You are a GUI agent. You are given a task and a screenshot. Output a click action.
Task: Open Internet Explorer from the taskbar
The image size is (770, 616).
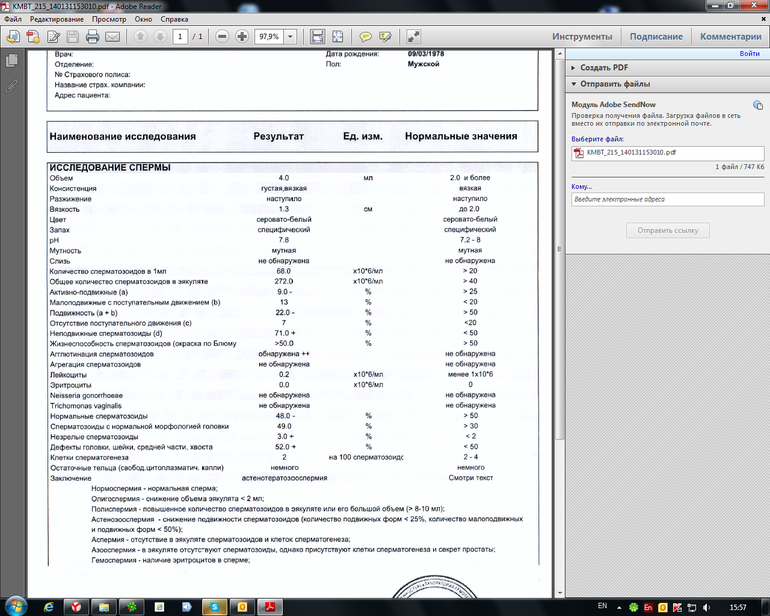pos(49,607)
